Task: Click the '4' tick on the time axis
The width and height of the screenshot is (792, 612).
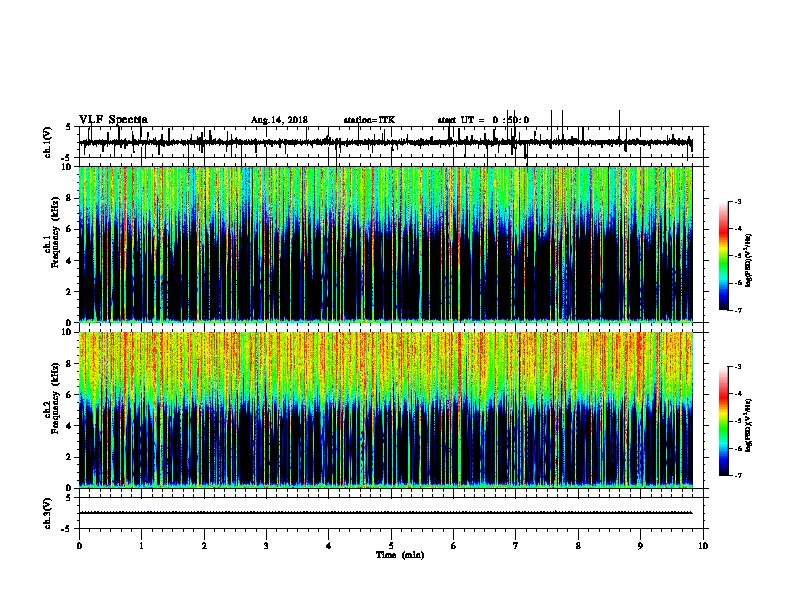Action: pos(329,546)
